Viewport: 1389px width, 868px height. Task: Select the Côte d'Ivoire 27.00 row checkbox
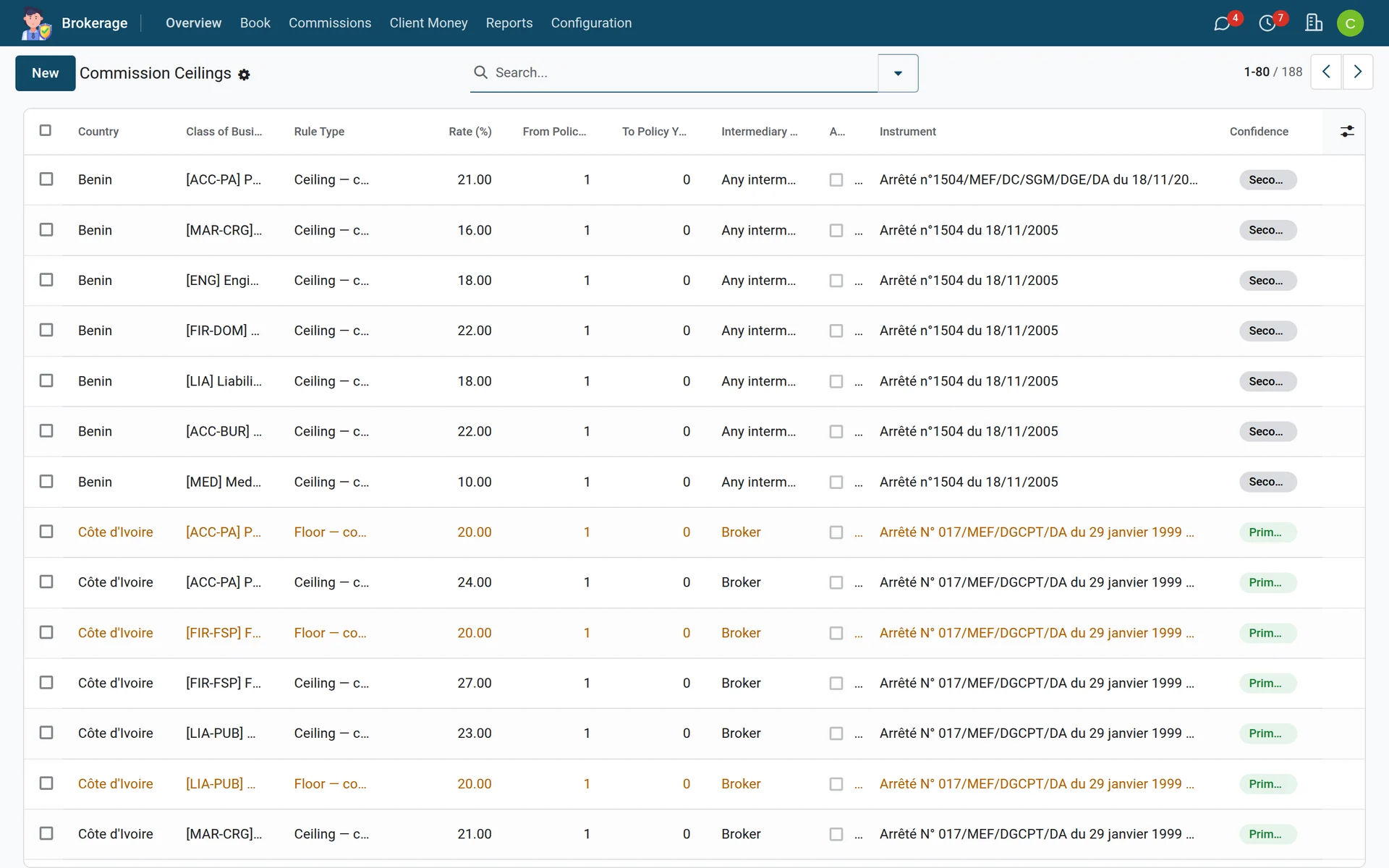(x=46, y=682)
